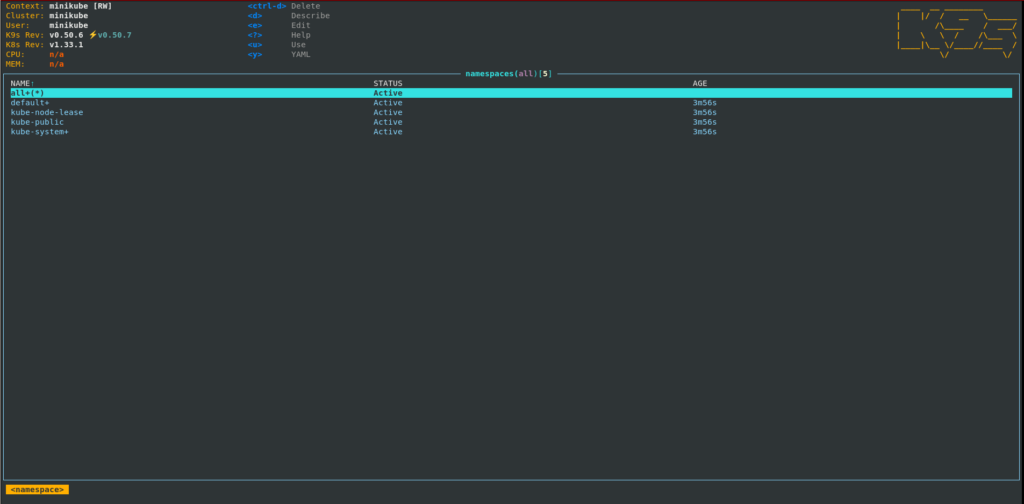Open the Help shortcut hint
Screen dimensions: 1024x504
[300, 35]
